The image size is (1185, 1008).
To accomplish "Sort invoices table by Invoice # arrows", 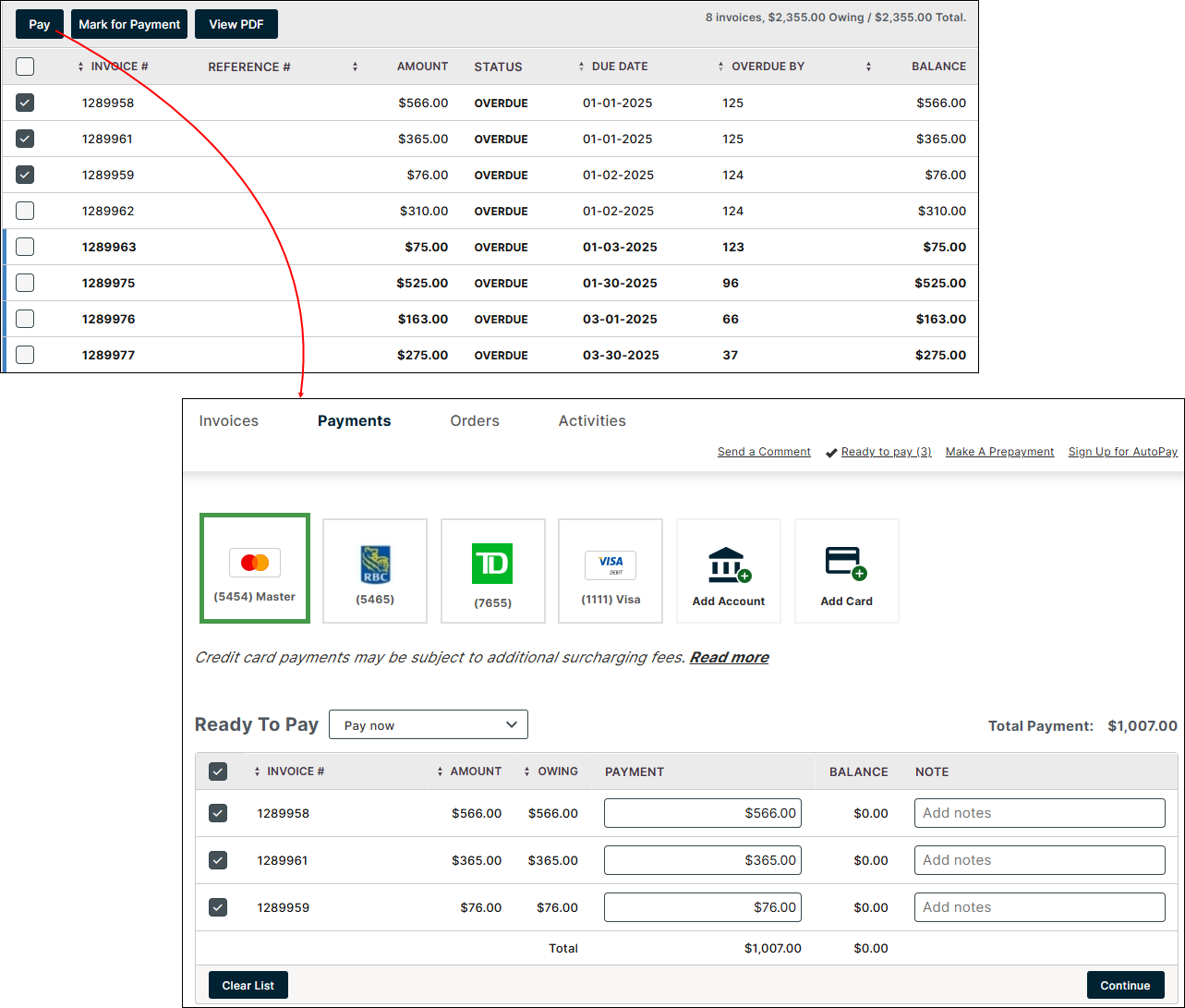I will (x=80, y=67).
